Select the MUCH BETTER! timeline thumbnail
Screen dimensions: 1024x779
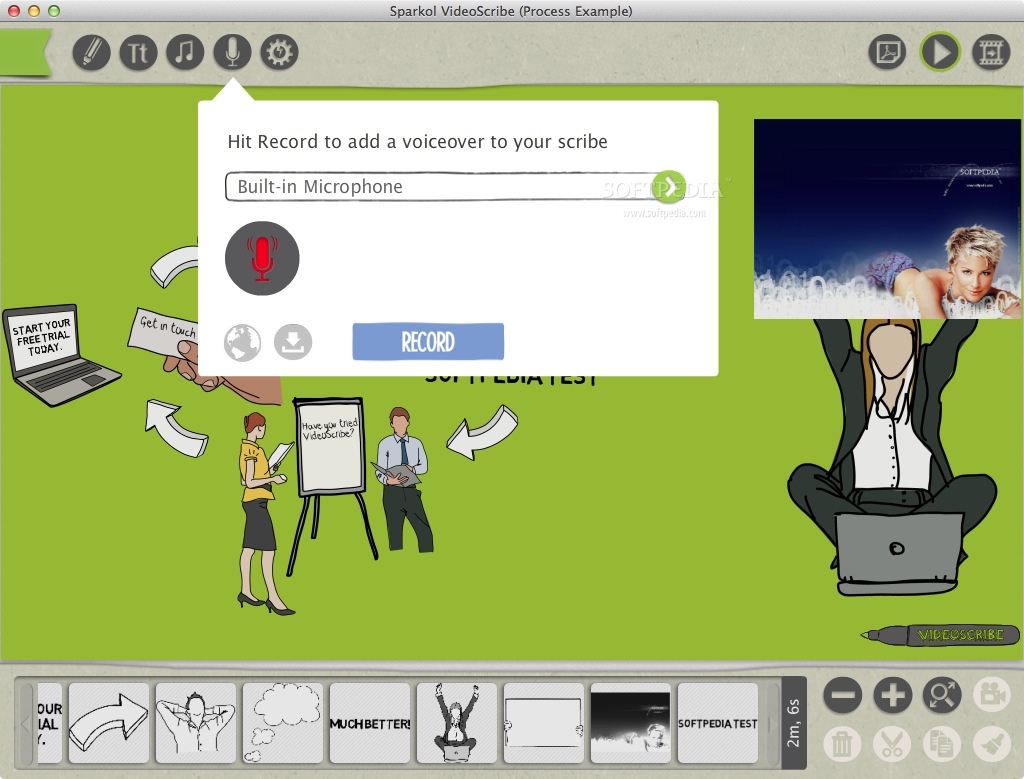pos(370,722)
